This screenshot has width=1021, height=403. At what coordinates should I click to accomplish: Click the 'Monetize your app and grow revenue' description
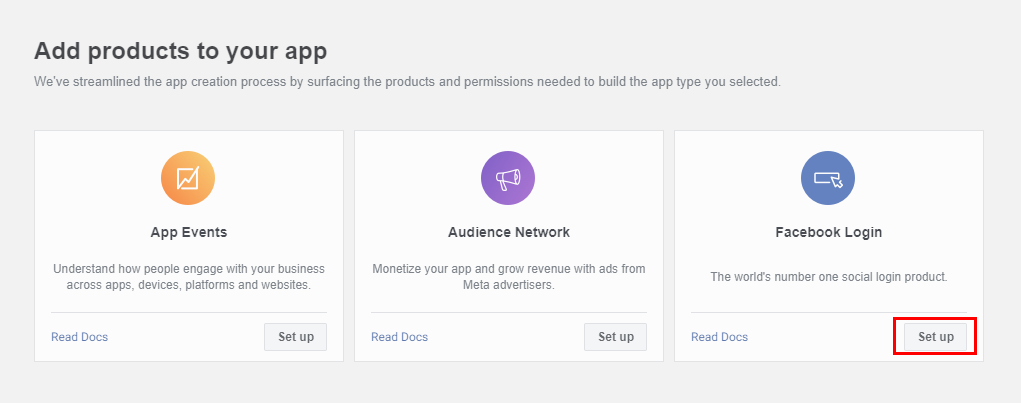(x=509, y=277)
